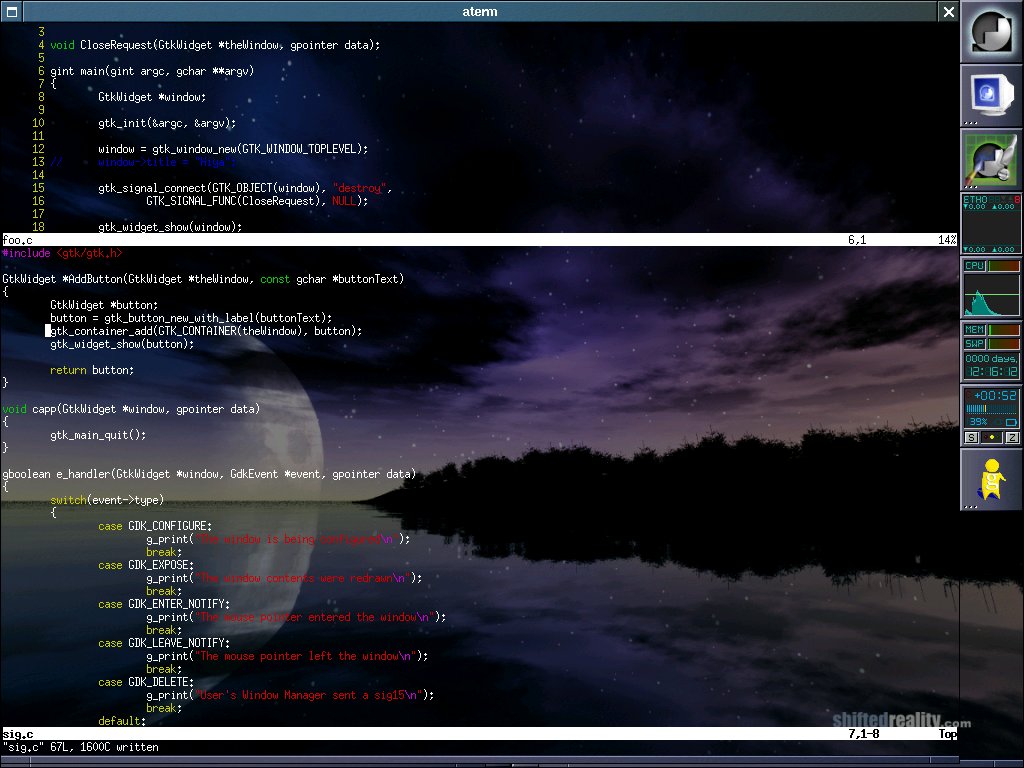Image resolution: width=1024 pixels, height=768 pixels.
Task: Close the aterm window
Action: 949,11
